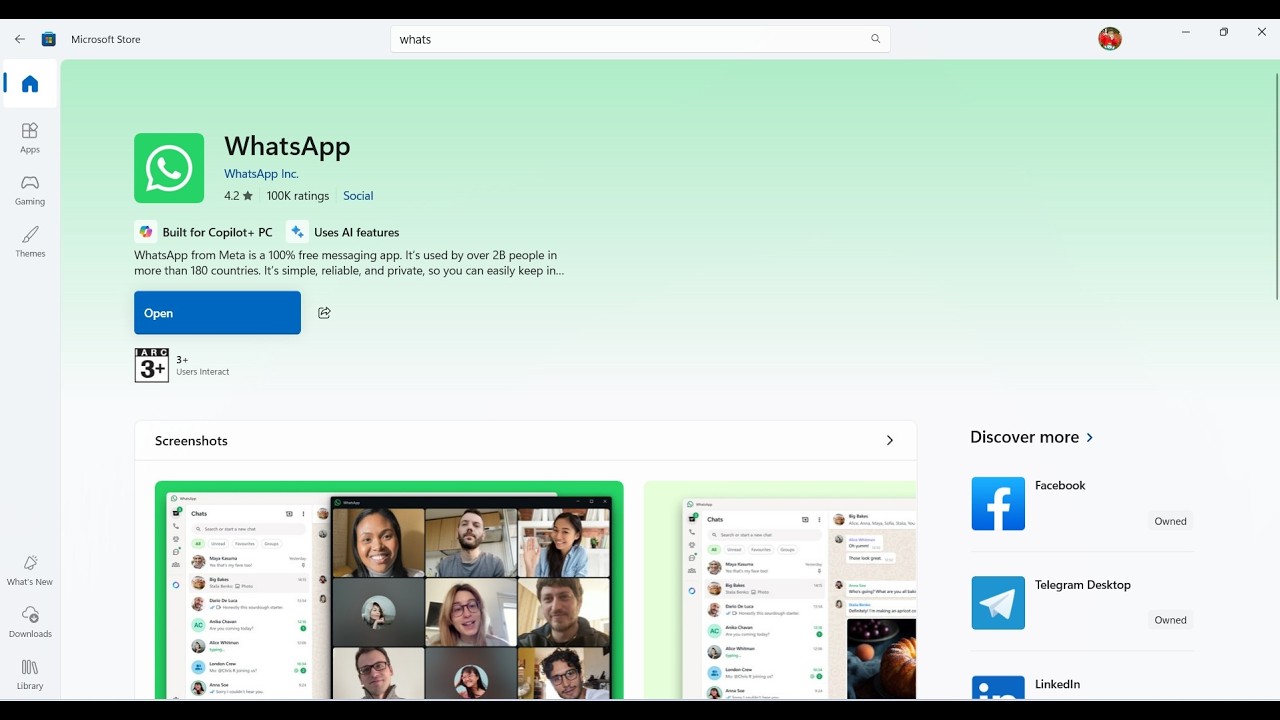Viewport: 1280px width, 720px height.
Task: Click the WhatsApp app title heading
Action: point(287,146)
